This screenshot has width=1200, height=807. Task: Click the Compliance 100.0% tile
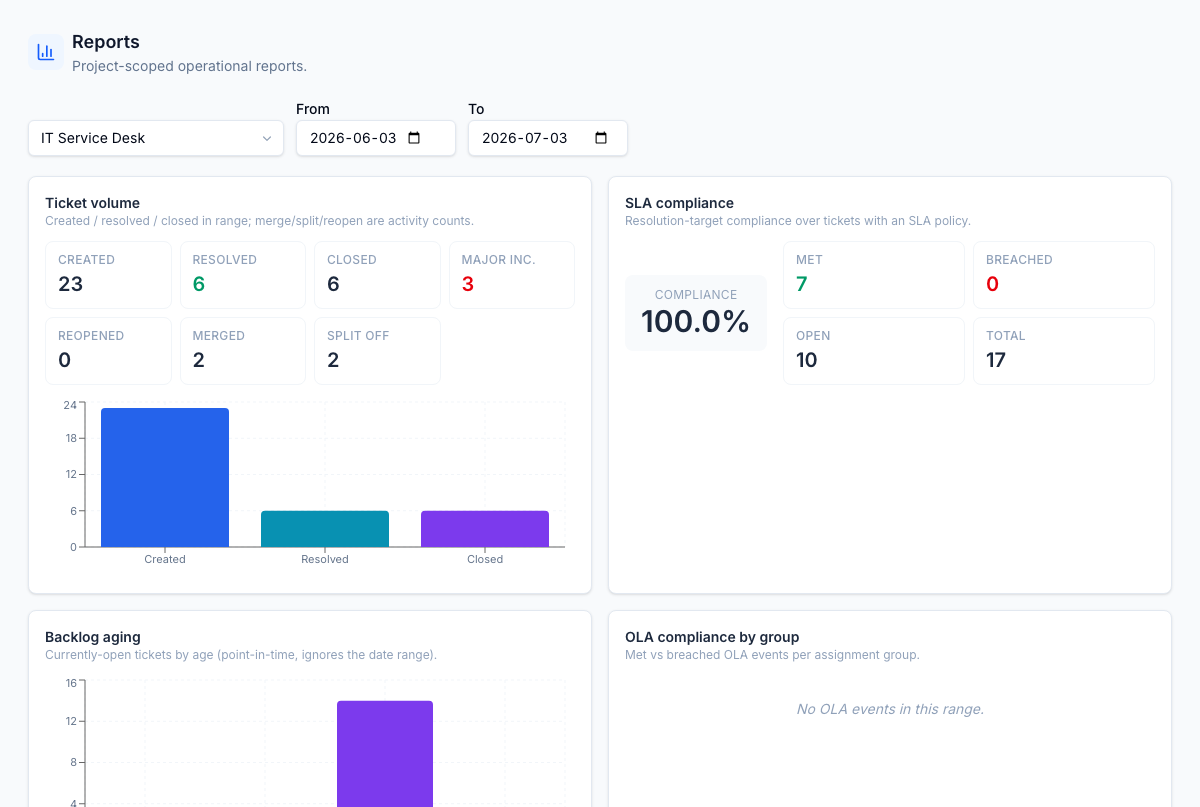pos(696,313)
